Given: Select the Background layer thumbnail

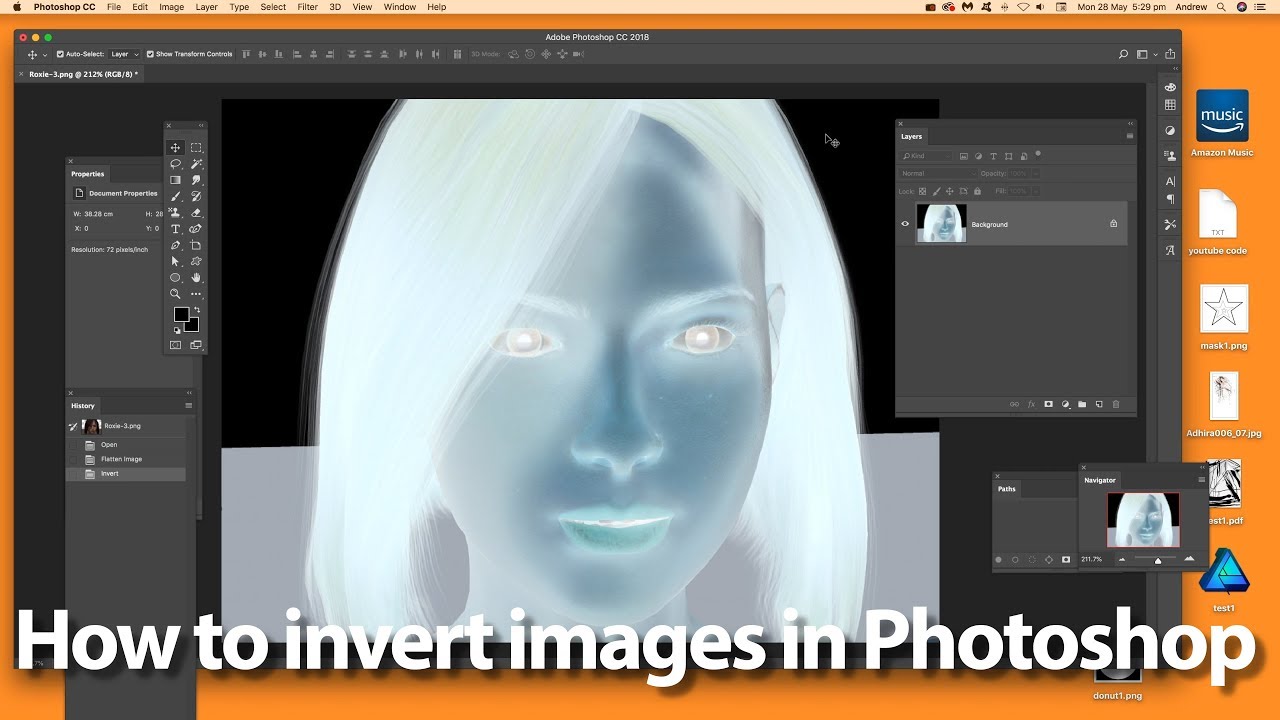Looking at the screenshot, I should coord(942,224).
